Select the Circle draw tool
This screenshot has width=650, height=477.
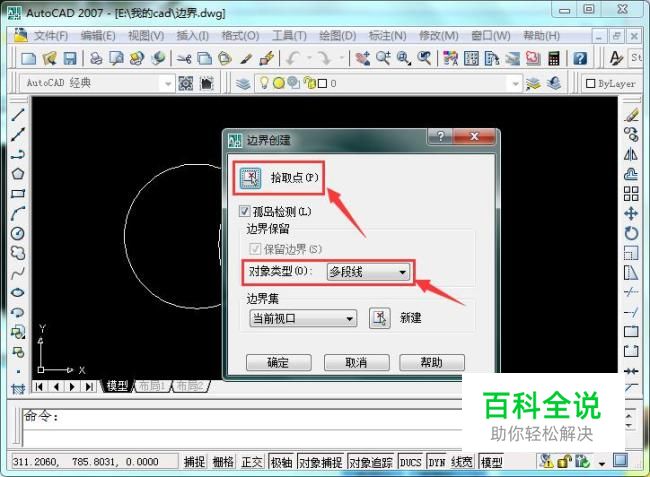(x=17, y=233)
